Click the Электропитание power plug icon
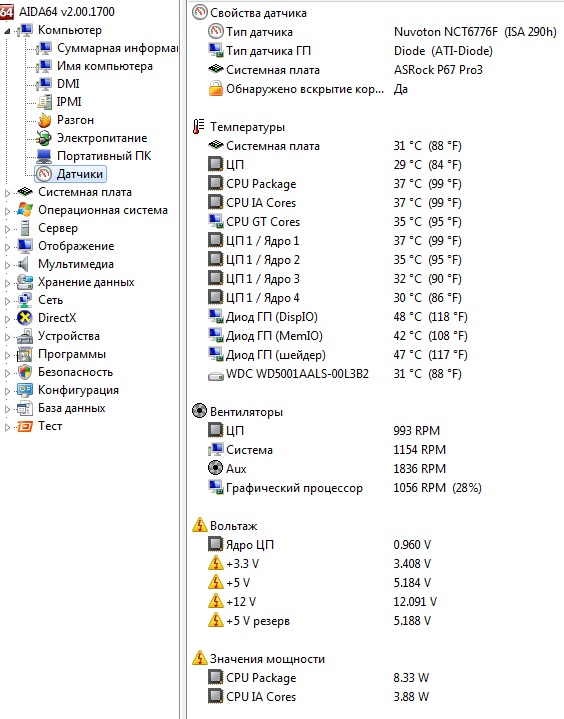The width and height of the screenshot is (564, 719). [44, 138]
